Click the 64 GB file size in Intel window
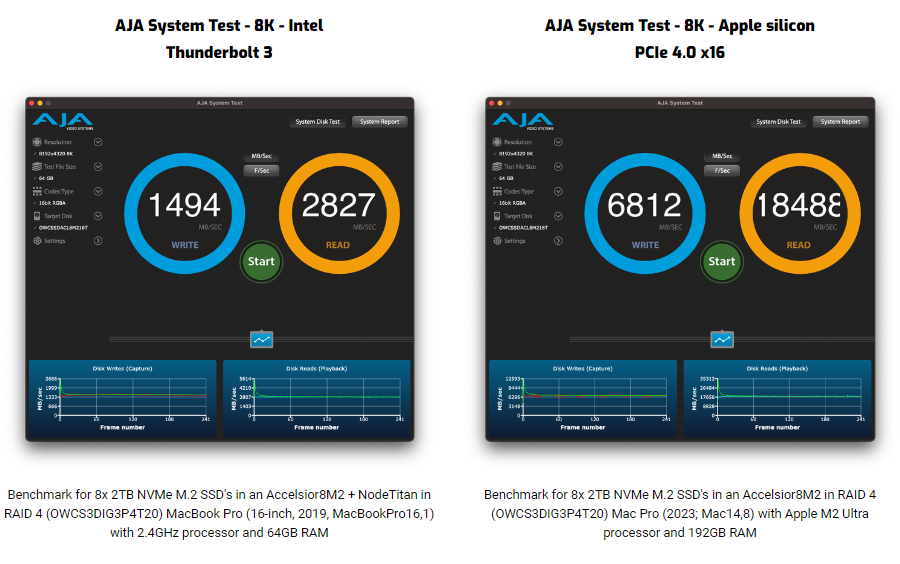Image resolution: width=900 pixels, height=564 pixels. click(x=46, y=178)
